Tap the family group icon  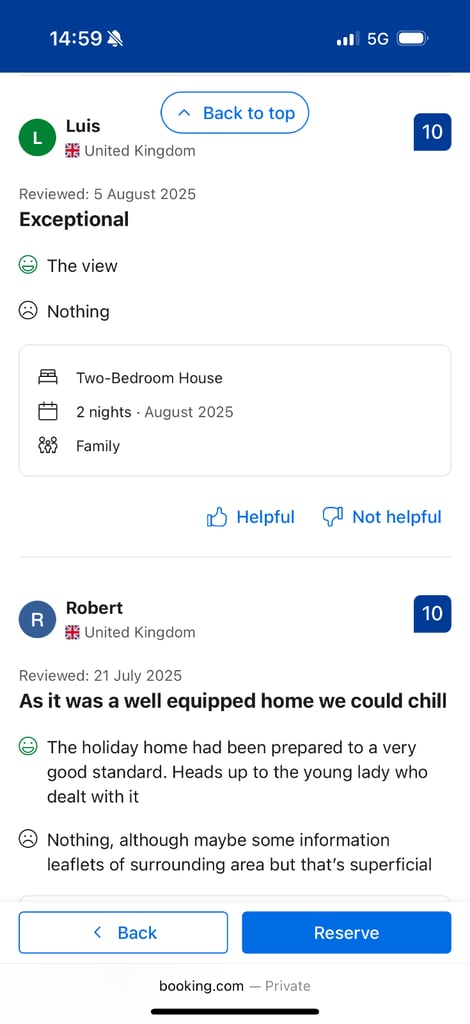(48, 446)
